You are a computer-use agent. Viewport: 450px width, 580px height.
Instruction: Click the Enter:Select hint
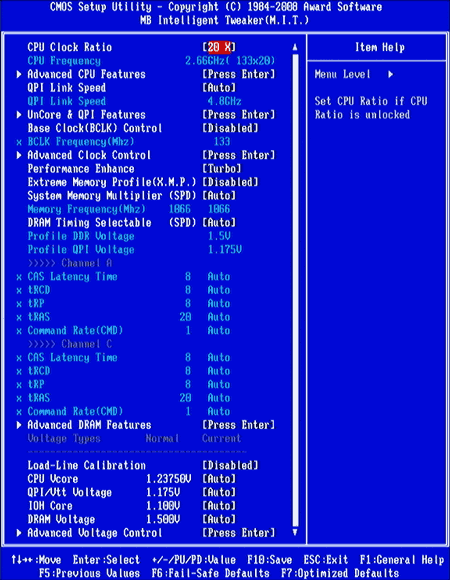[106, 560]
